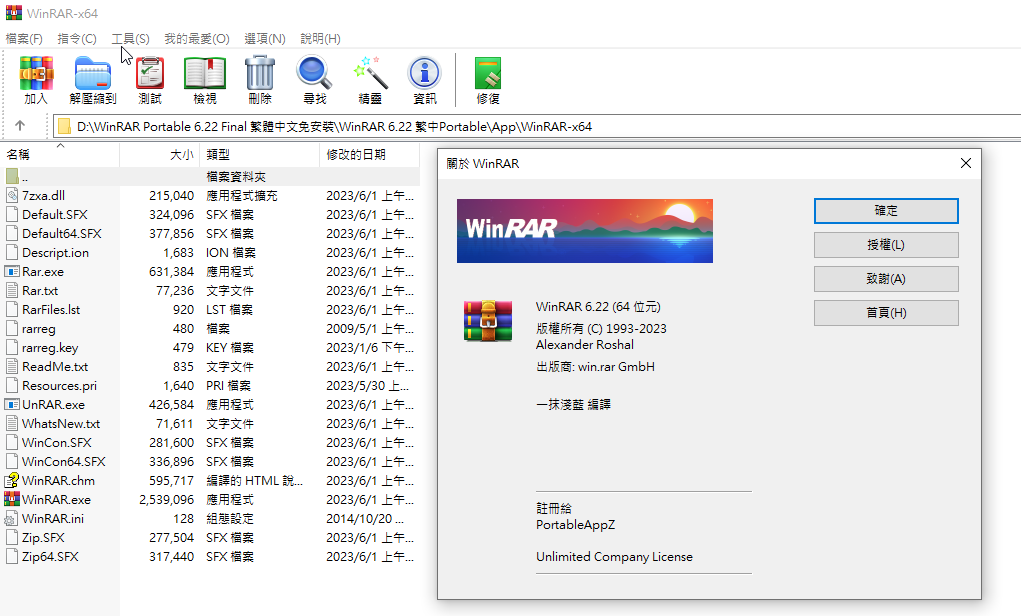
Task: Click the 首頁 (Homepage) button
Action: click(x=885, y=313)
